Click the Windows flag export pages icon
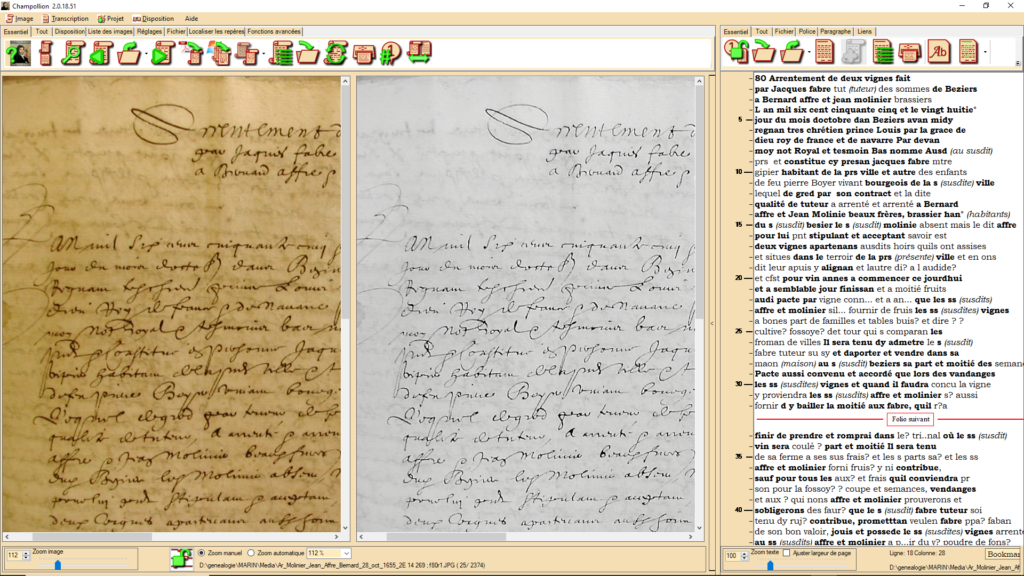The width and height of the screenshot is (1024, 576). pyautogui.click(x=220, y=53)
